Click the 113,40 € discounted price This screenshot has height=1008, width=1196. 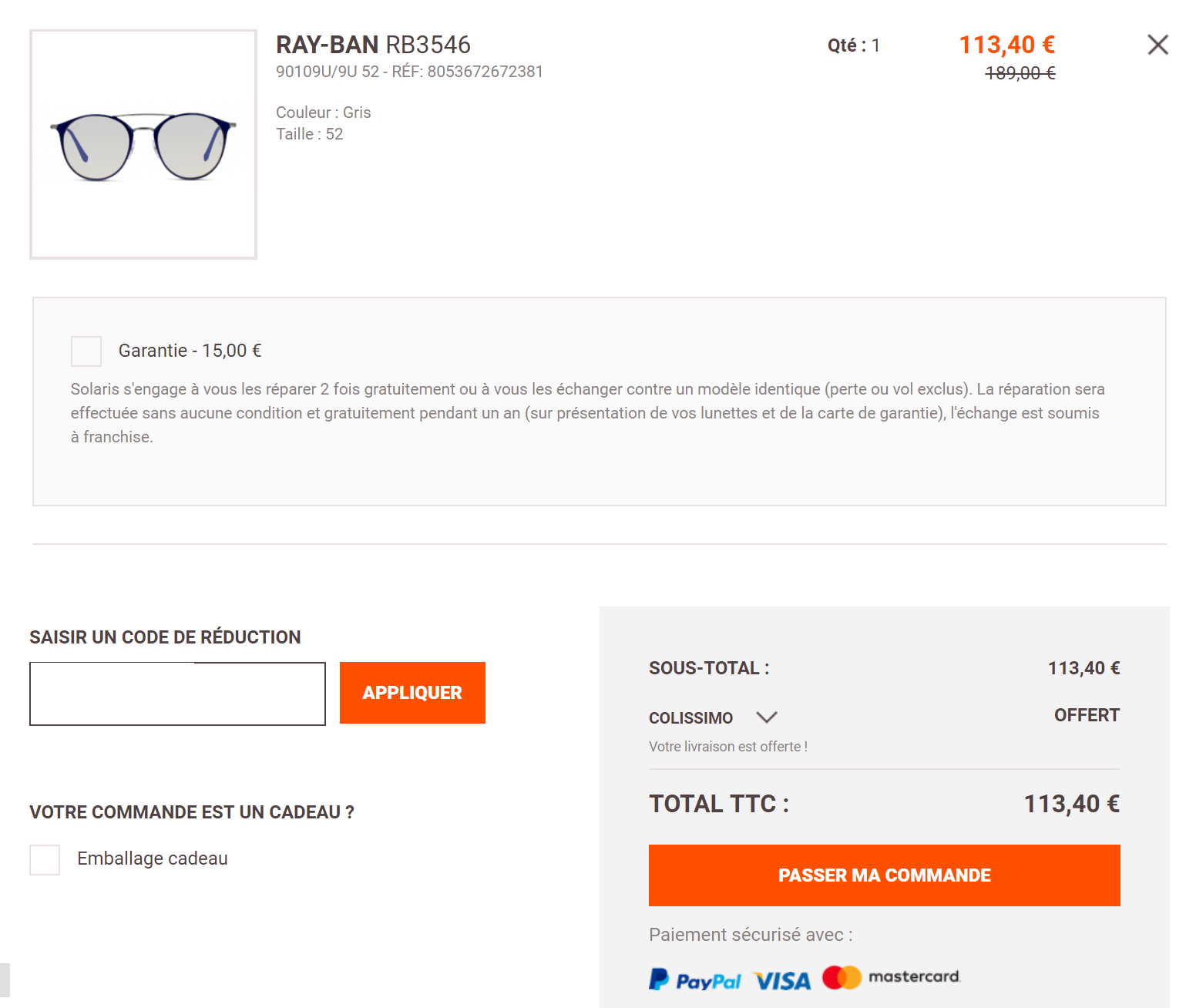tap(1007, 45)
